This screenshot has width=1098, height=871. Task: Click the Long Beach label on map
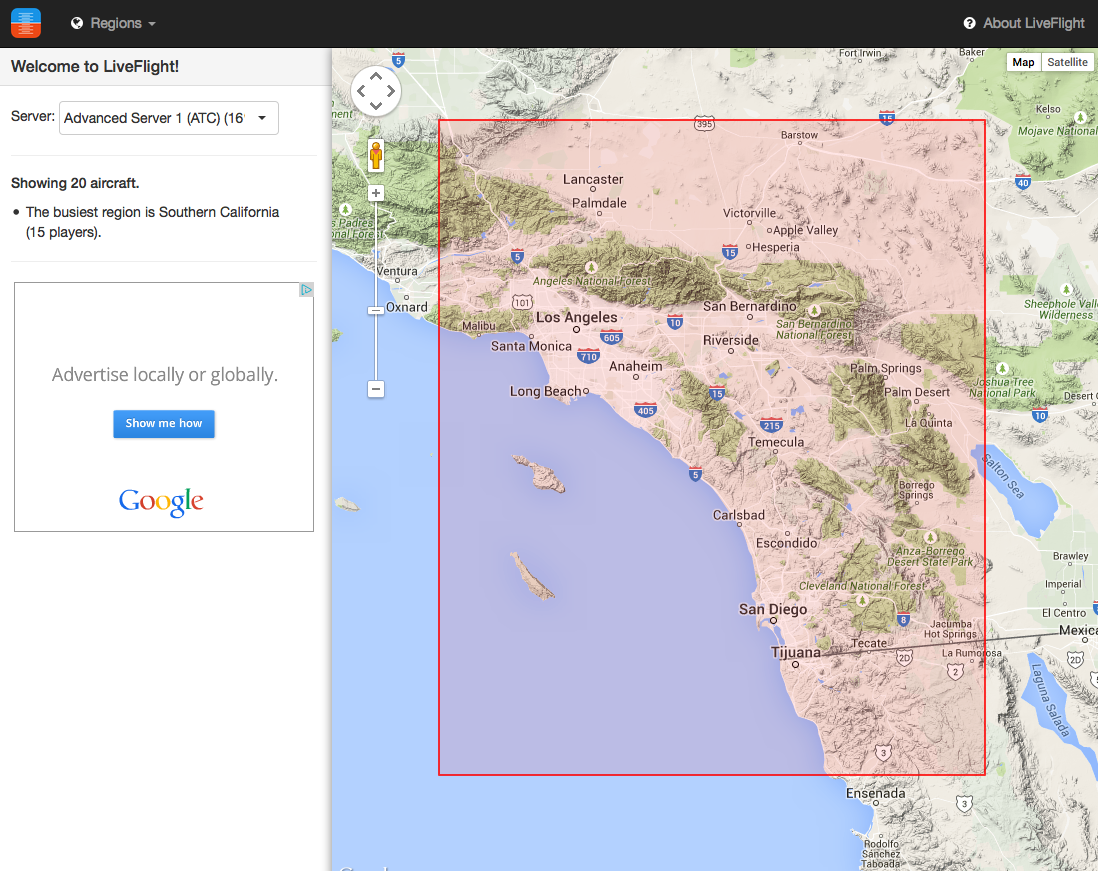click(x=545, y=391)
